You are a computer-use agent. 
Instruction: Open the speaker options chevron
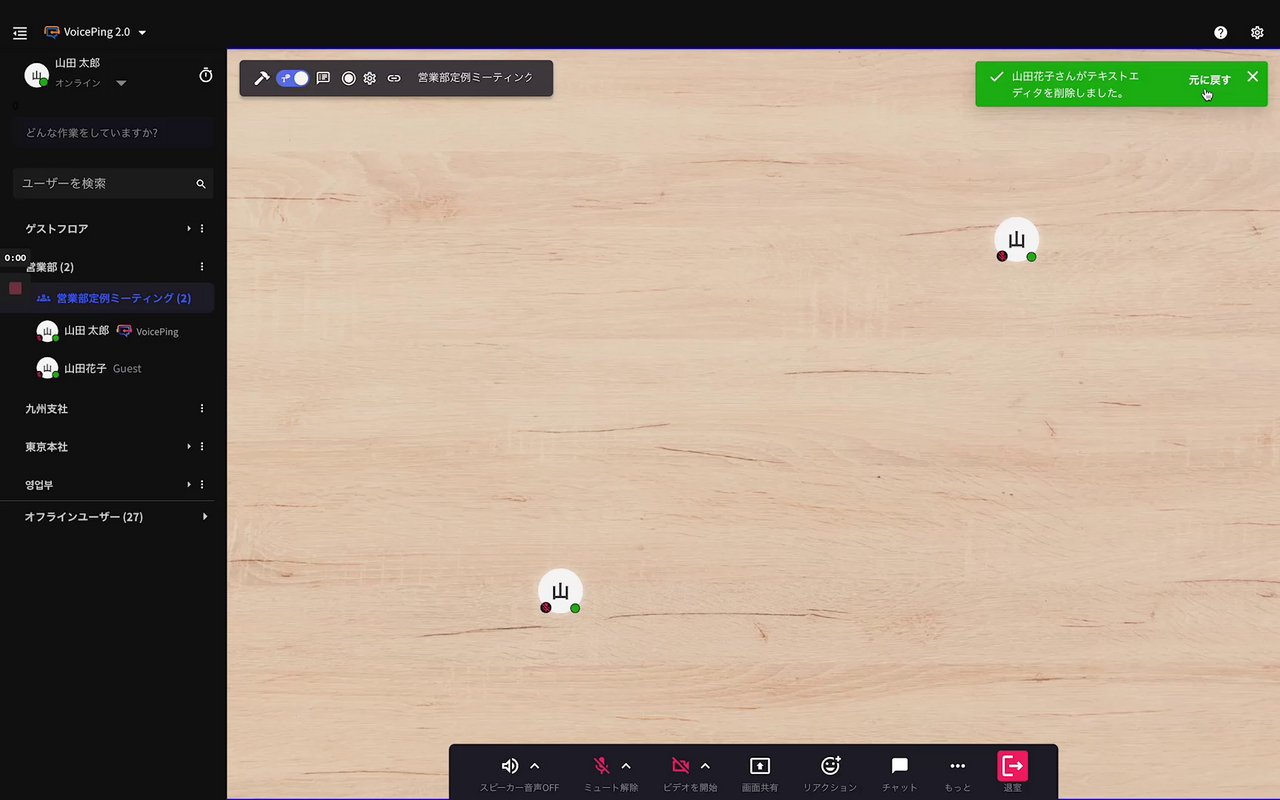535,766
